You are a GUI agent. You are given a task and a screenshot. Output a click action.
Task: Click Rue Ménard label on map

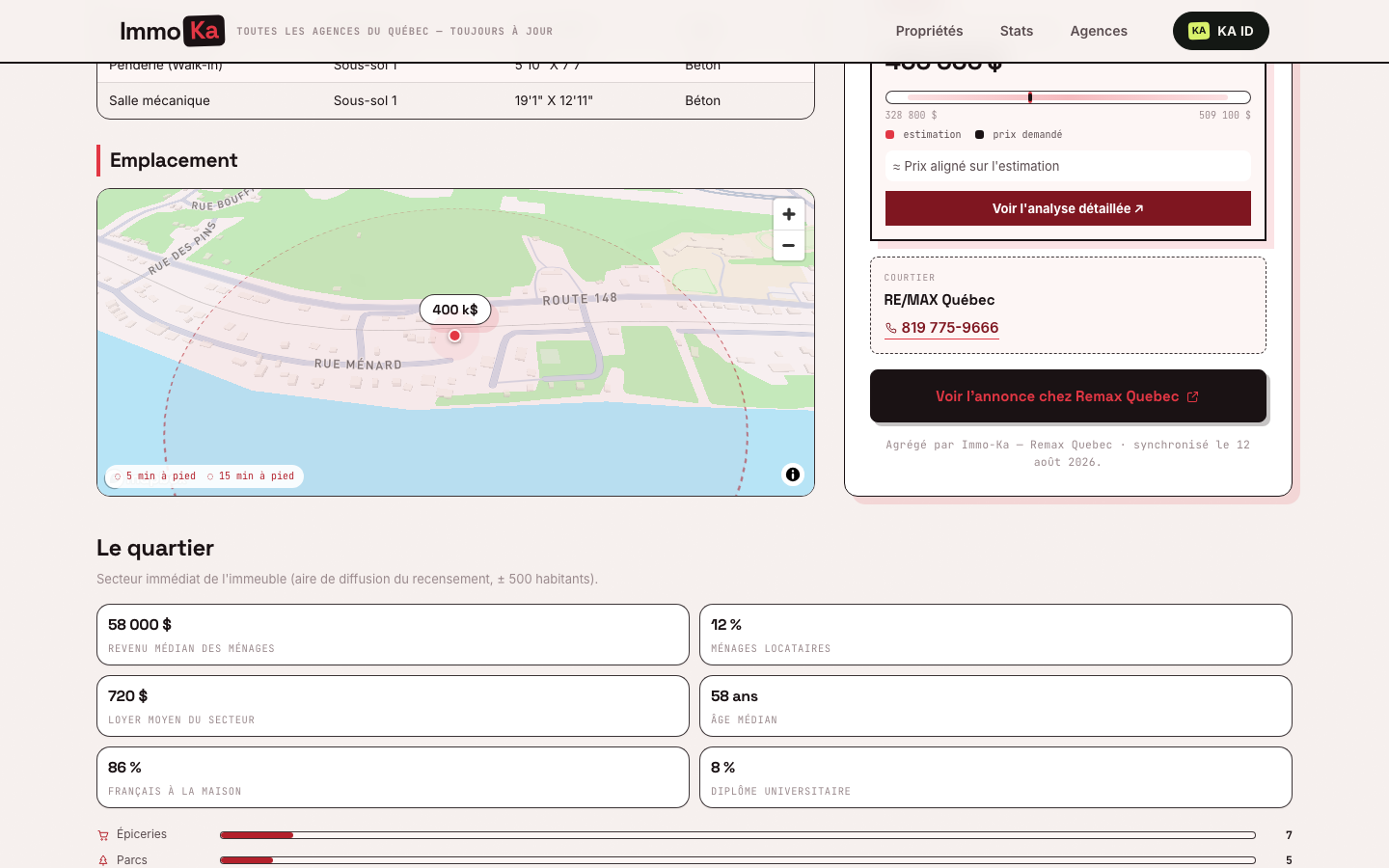click(358, 365)
